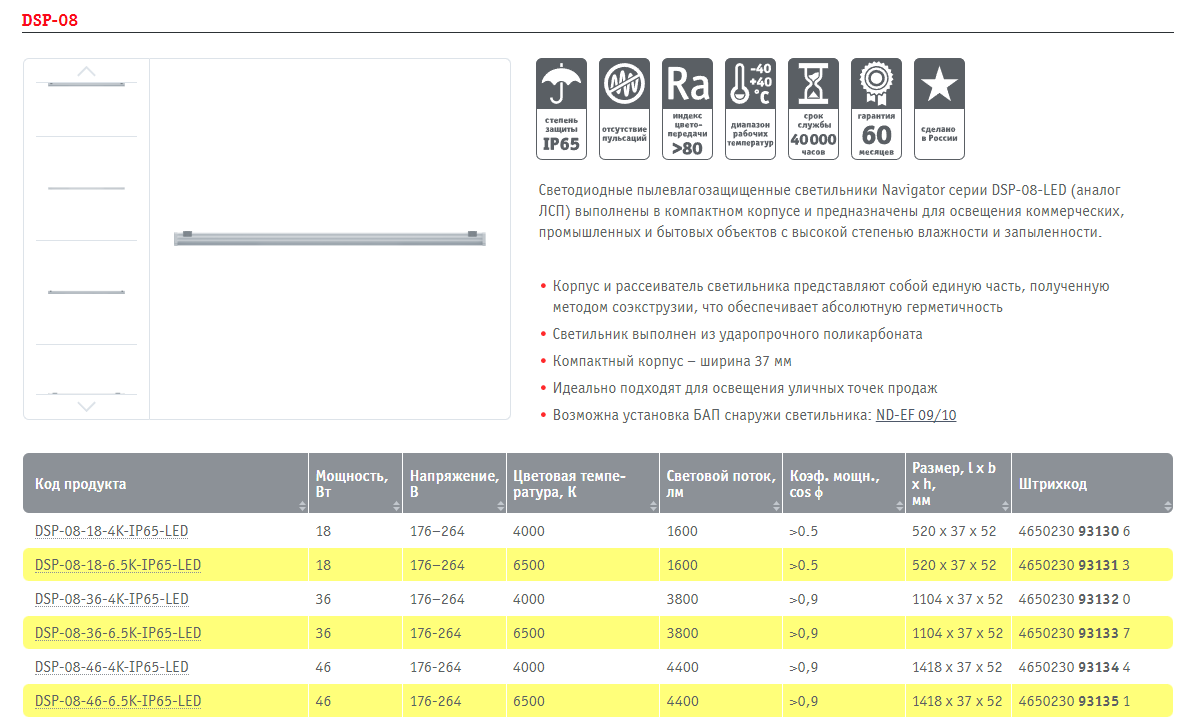Screen dimensions: 1195x722
Task: Click the DSP-08 section heading
Action: click(50, 20)
